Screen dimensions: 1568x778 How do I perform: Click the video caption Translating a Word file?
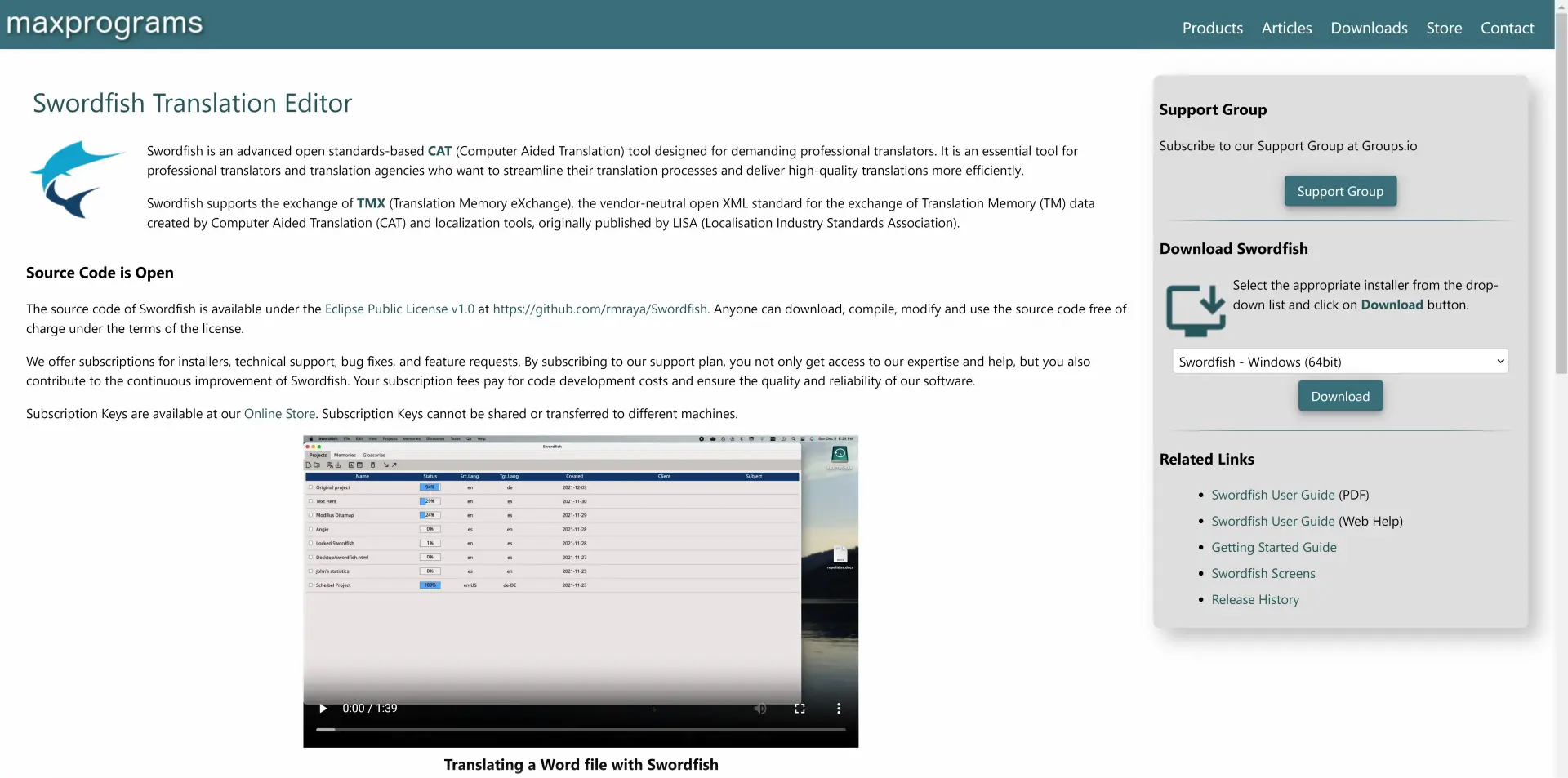pyautogui.click(x=581, y=764)
